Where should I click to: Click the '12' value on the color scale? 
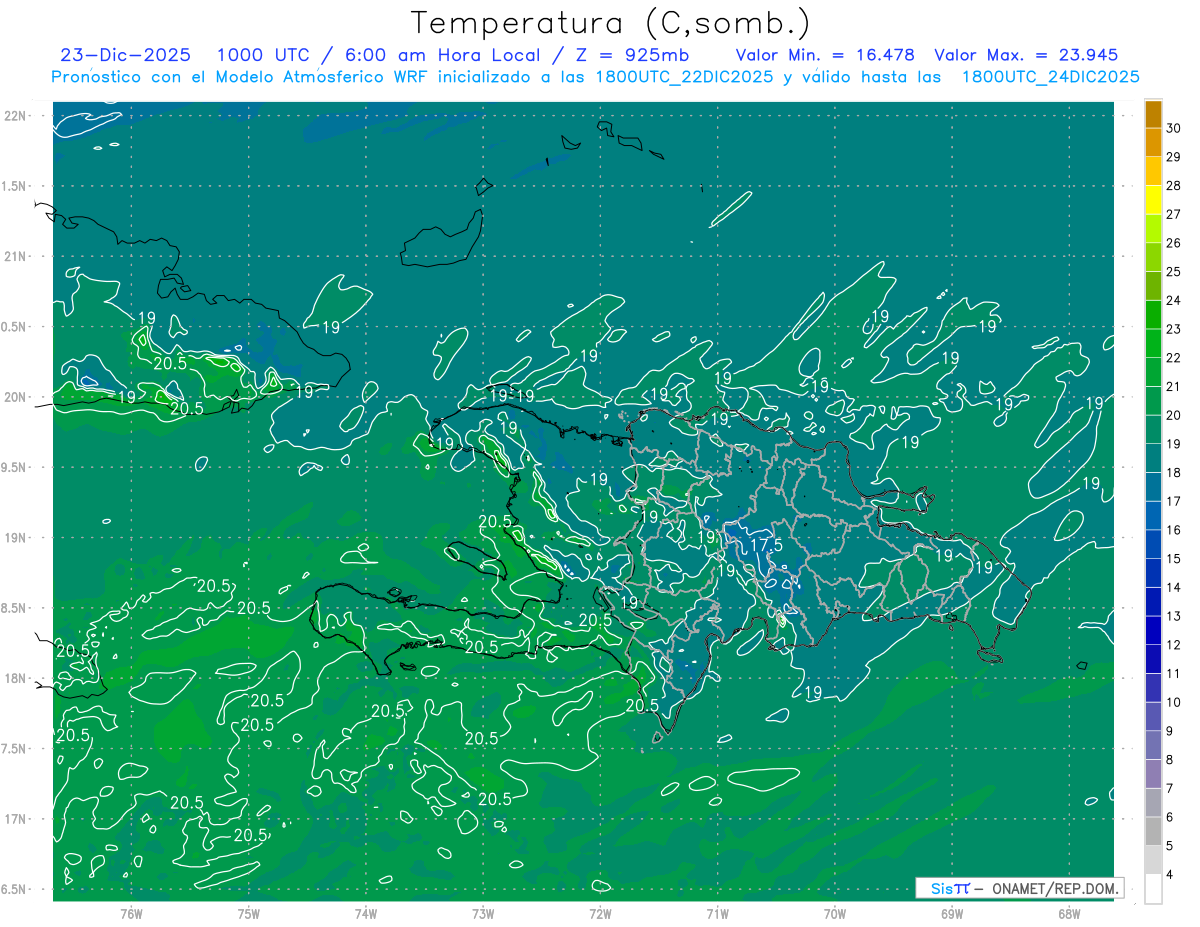coord(1174,645)
